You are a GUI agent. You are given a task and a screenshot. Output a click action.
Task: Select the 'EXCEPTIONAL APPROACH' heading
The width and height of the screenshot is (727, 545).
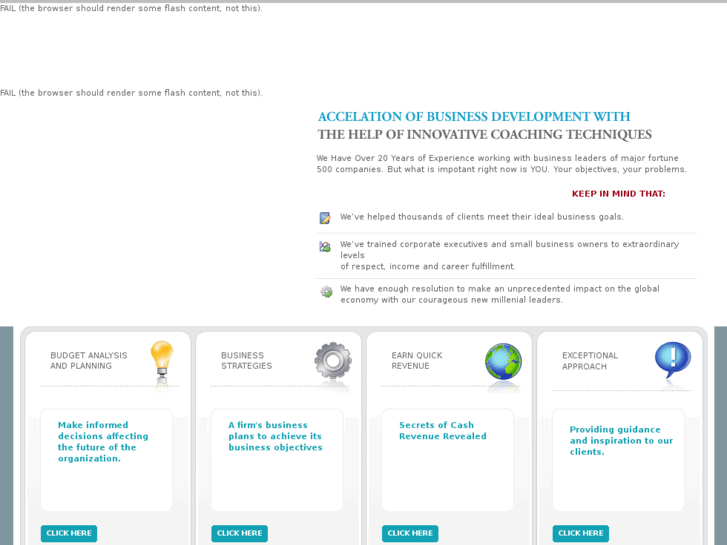click(x=590, y=361)
